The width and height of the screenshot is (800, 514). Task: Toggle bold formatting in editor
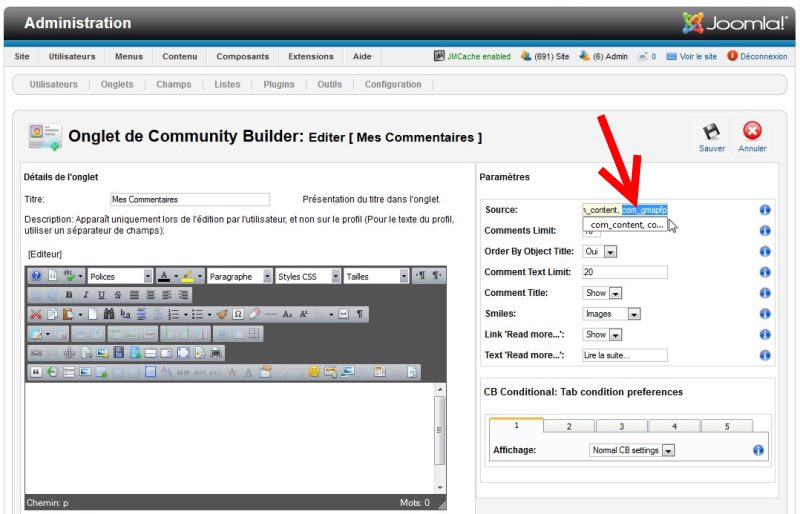click(69, 295)
